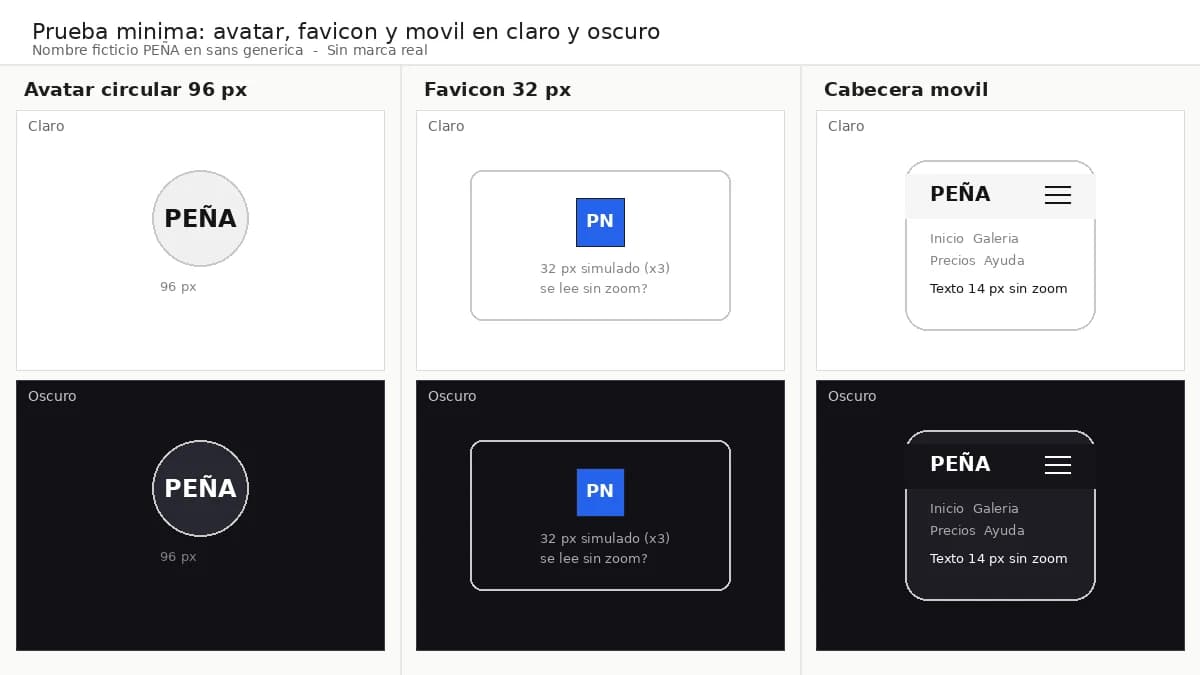Open the hamburger menu in dark mobile header
1200x675 pixels.
point(1058,465)
